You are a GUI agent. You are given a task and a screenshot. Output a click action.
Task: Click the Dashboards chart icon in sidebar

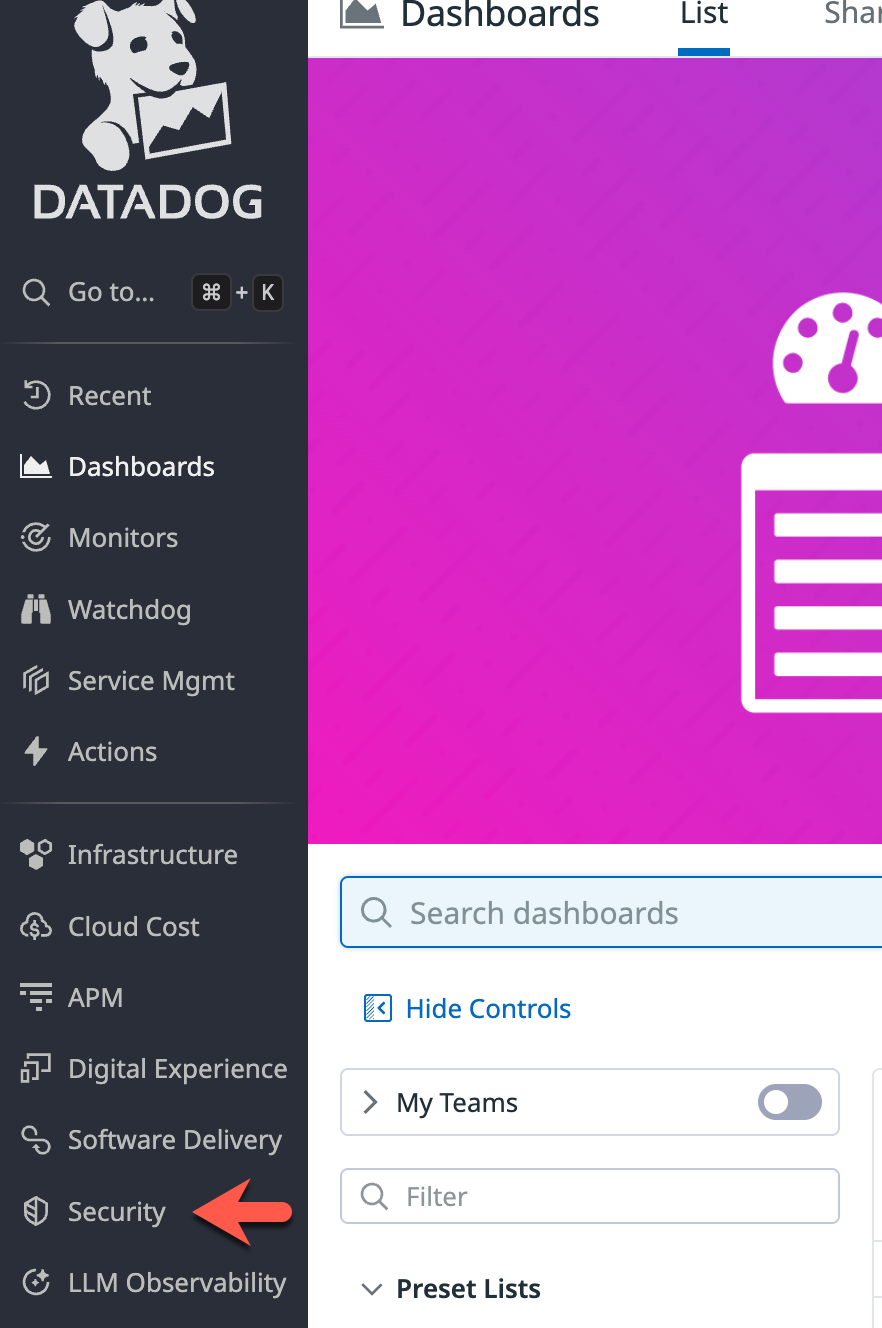(36, 467)
